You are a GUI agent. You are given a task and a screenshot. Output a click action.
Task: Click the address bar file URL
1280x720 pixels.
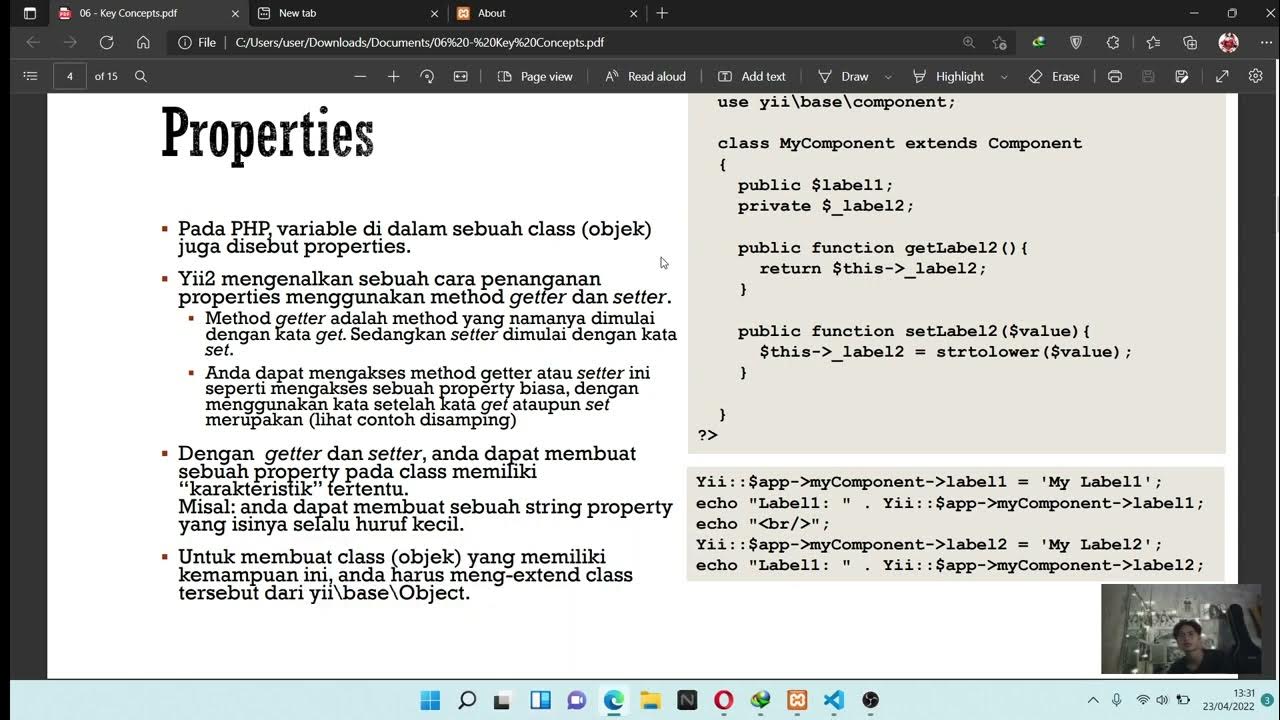(x=420, y=42)
